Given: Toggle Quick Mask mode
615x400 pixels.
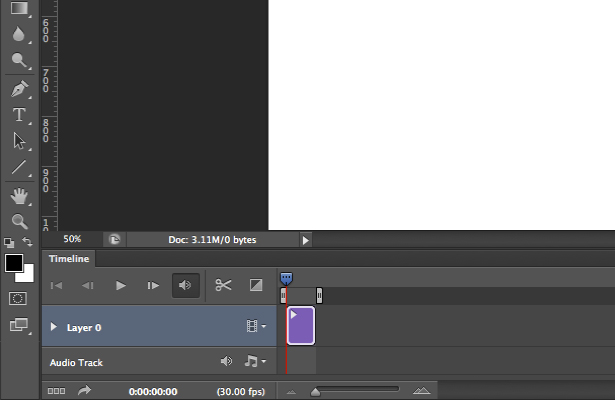Looking at the screenshot, I should click(18, 298).
